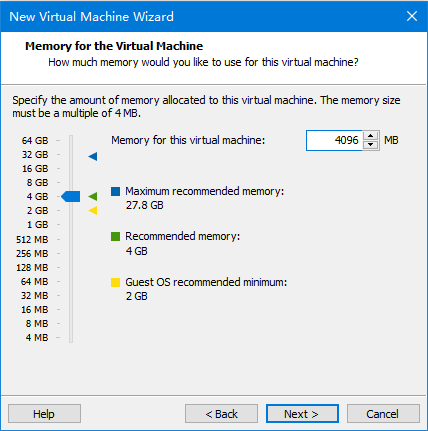The width and height of the screenshot is (428, 431).
Task: Click the blue maximum recommended memory arrow
Action: (93, 156)
